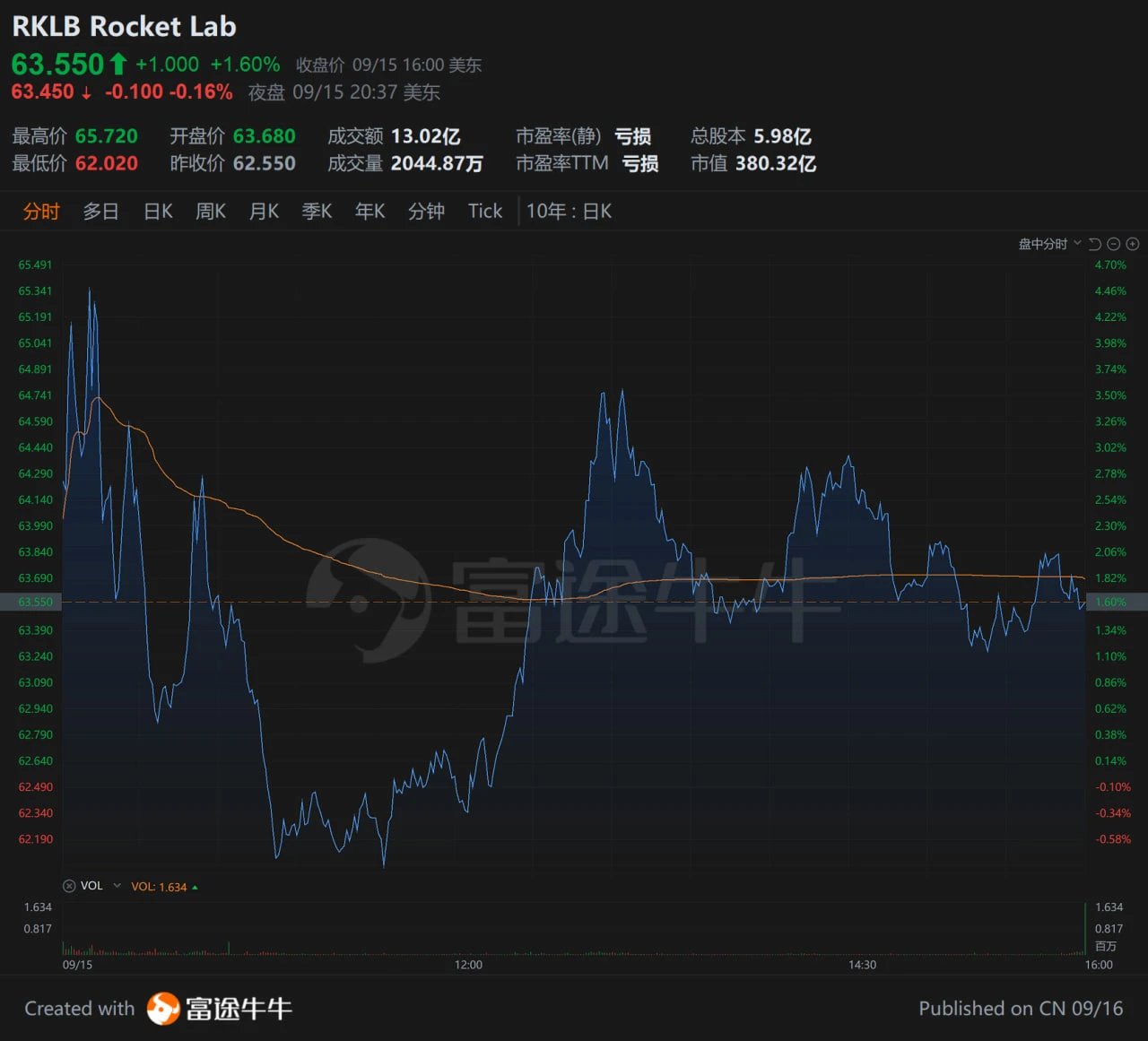Switch to the 周K tab
Viewport: 1148px width, 1041px height.
click(x=211, y=212)
